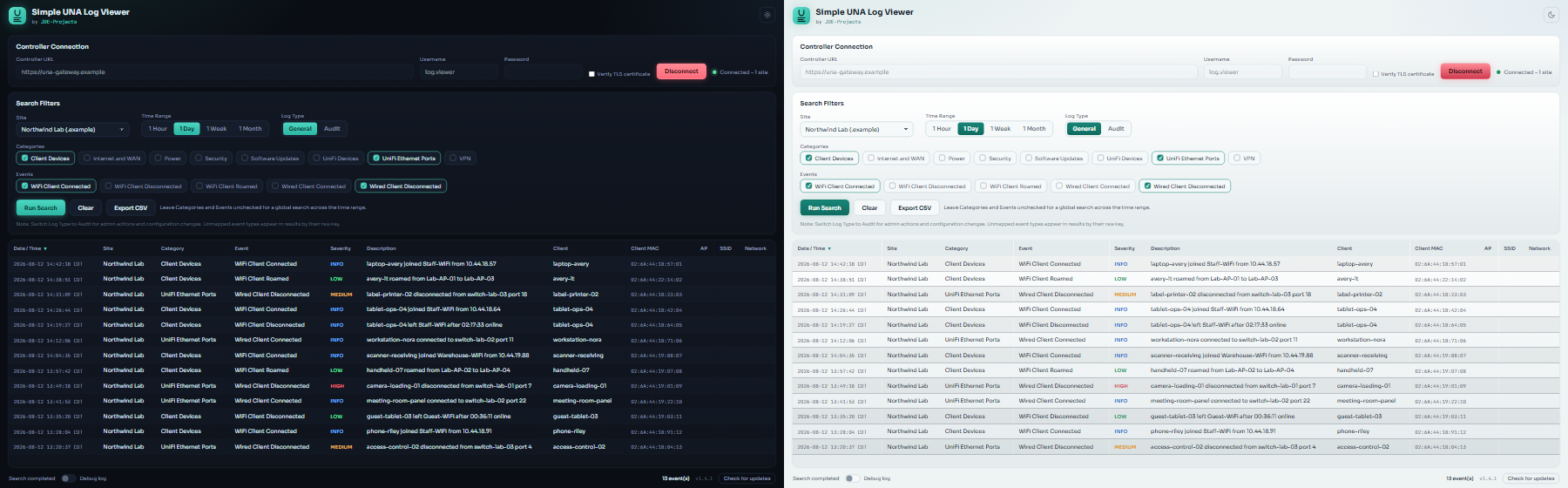
Task: Select 1 Week time range in dark view
Action: [x=216, y=129]
